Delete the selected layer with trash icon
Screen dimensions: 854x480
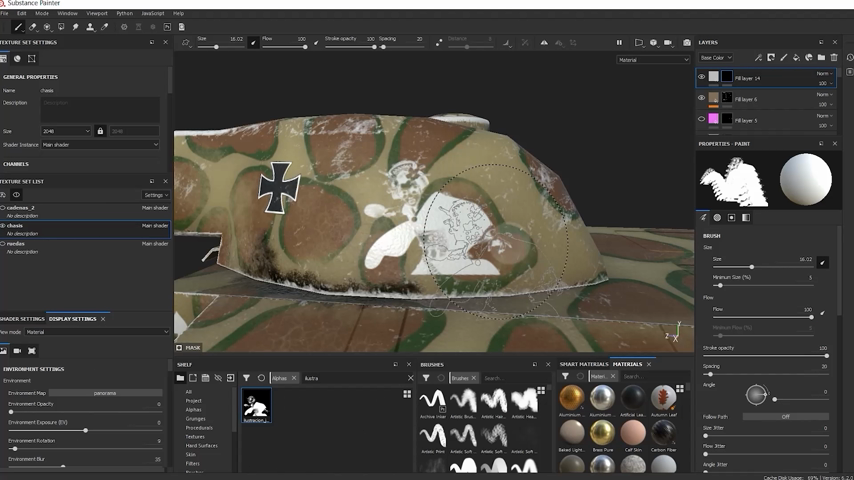[834, 57]
